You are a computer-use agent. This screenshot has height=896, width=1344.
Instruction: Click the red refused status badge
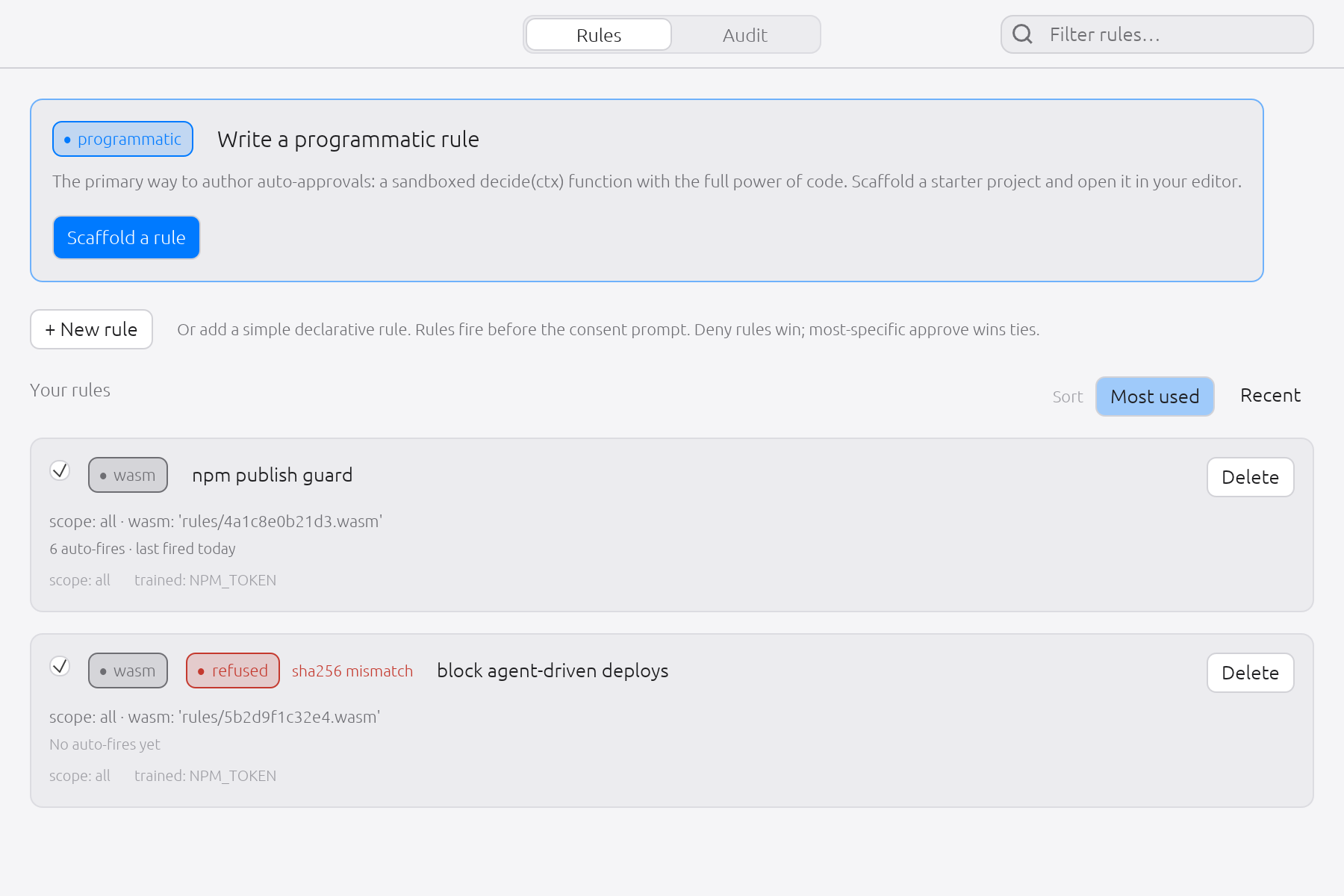(x=233, y=671)
